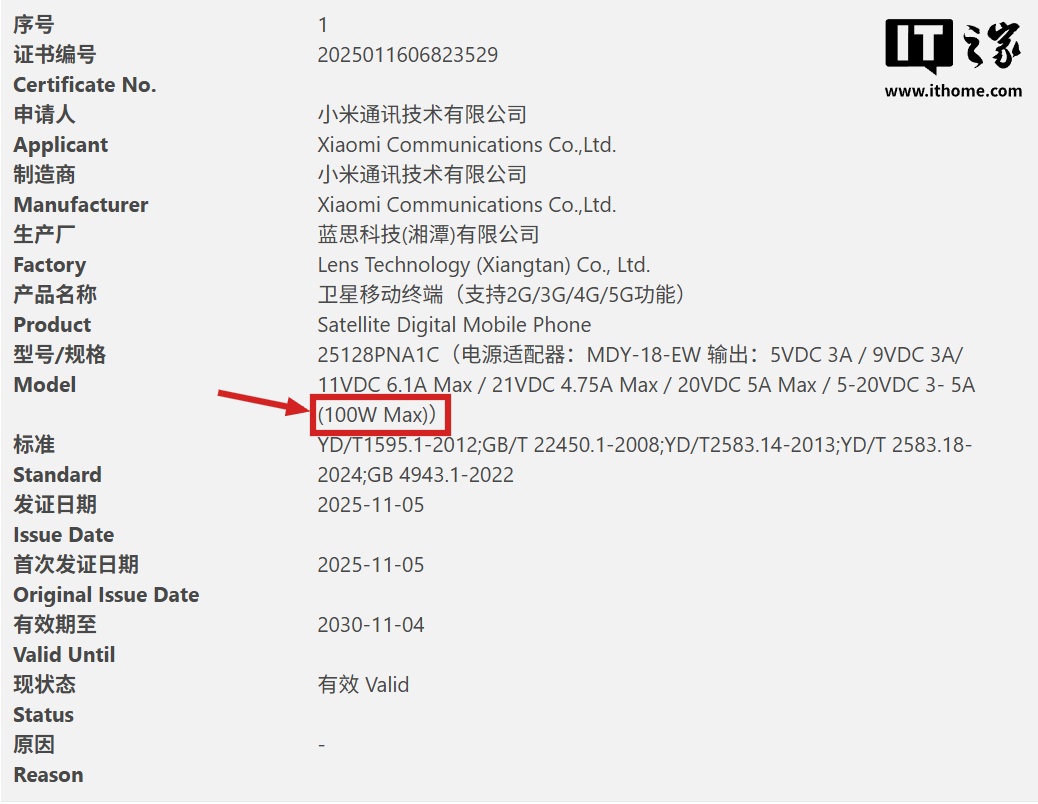1038x804 pixels.
Task: Click the "Standard" field label
Action: pos(57,475)
